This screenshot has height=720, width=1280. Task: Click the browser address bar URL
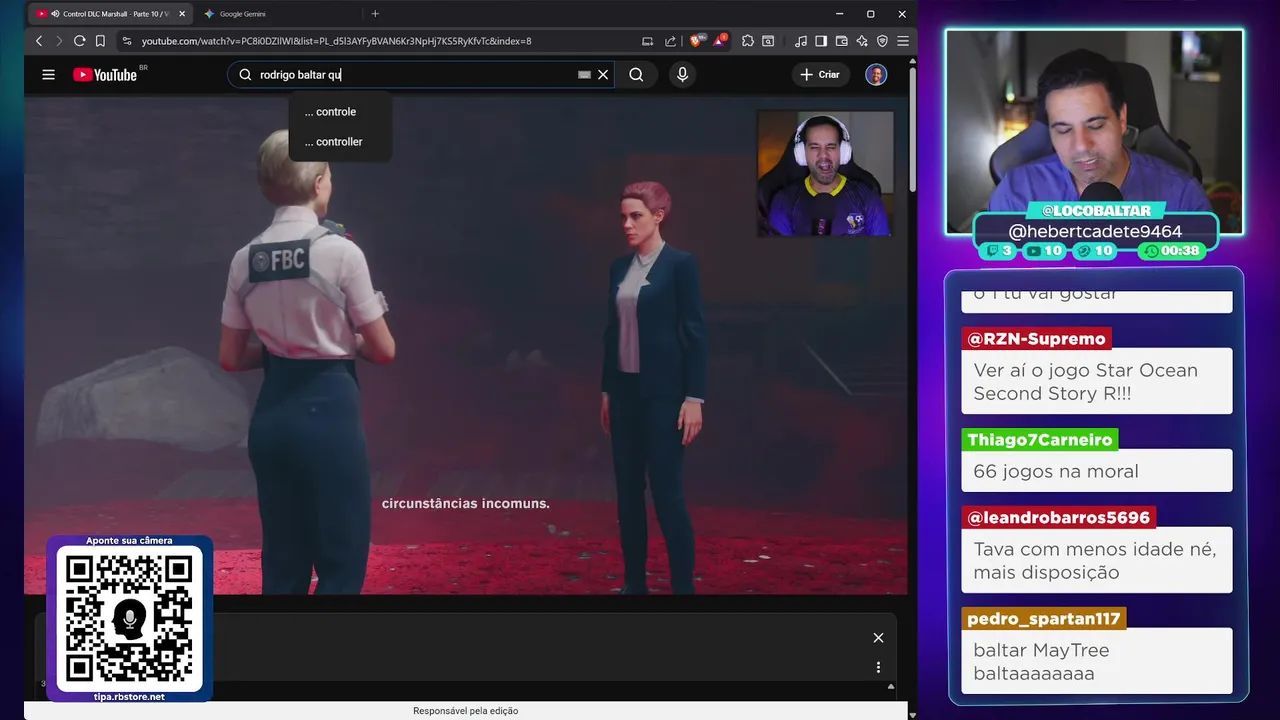pyautogui.click(x=336, y=41)
